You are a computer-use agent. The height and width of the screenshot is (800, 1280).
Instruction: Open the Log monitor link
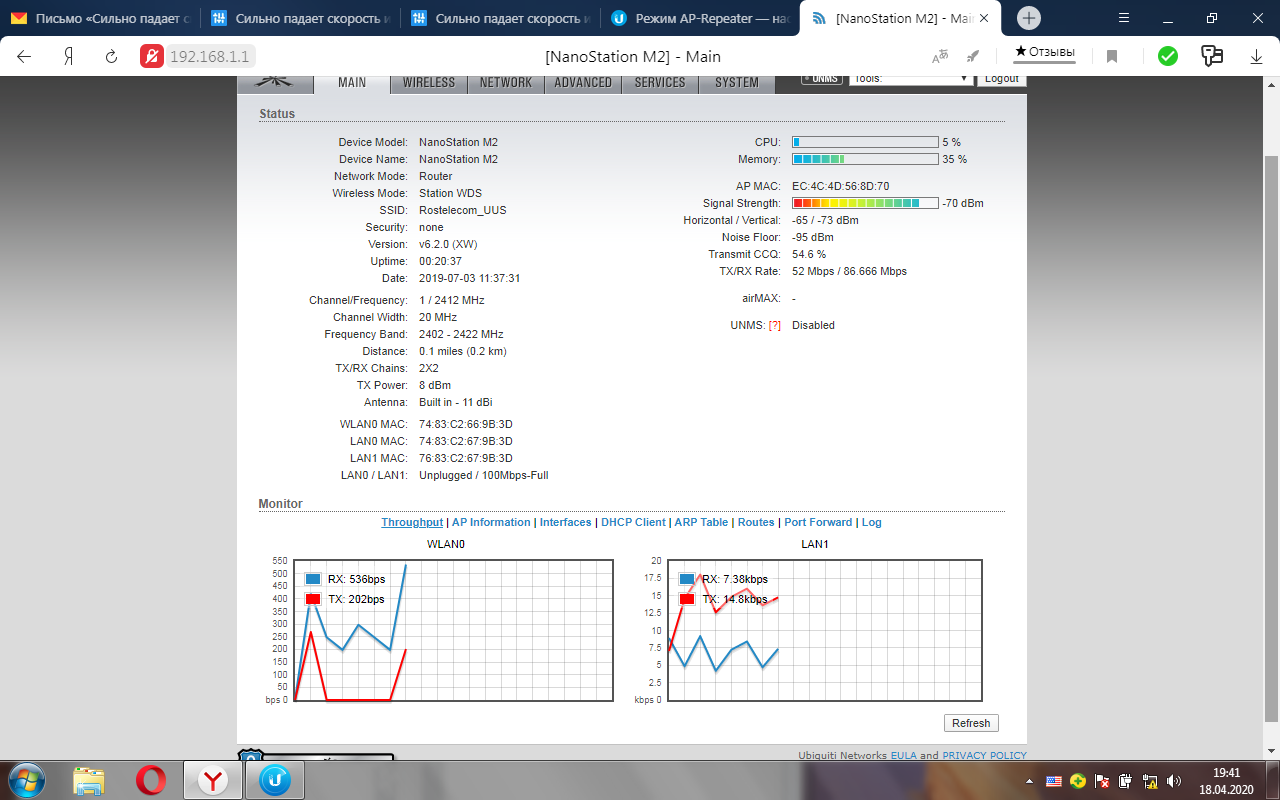tap(872, 522)
